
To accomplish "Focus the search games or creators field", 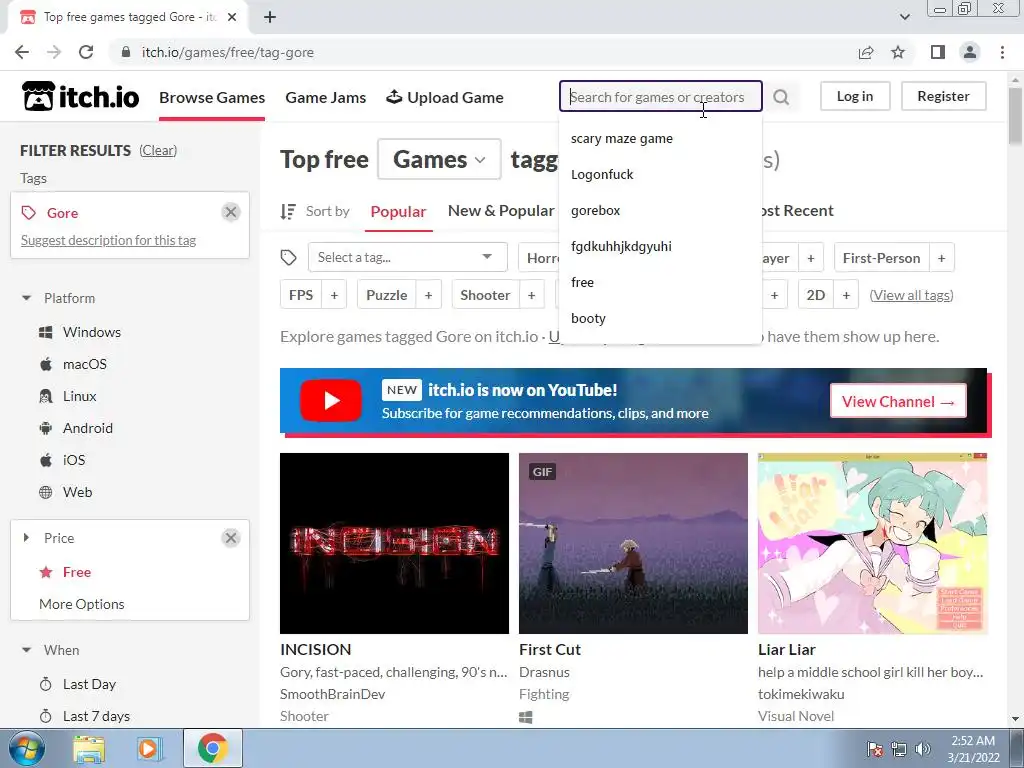I will pos(660,97).
